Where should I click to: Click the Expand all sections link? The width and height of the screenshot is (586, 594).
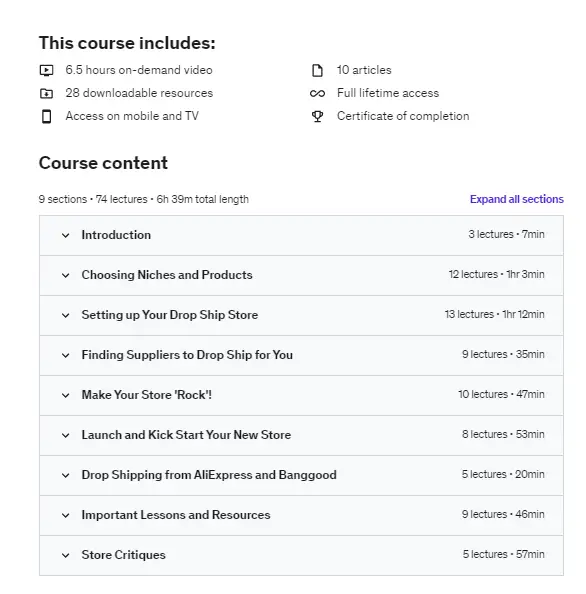(x=517, y=199)
